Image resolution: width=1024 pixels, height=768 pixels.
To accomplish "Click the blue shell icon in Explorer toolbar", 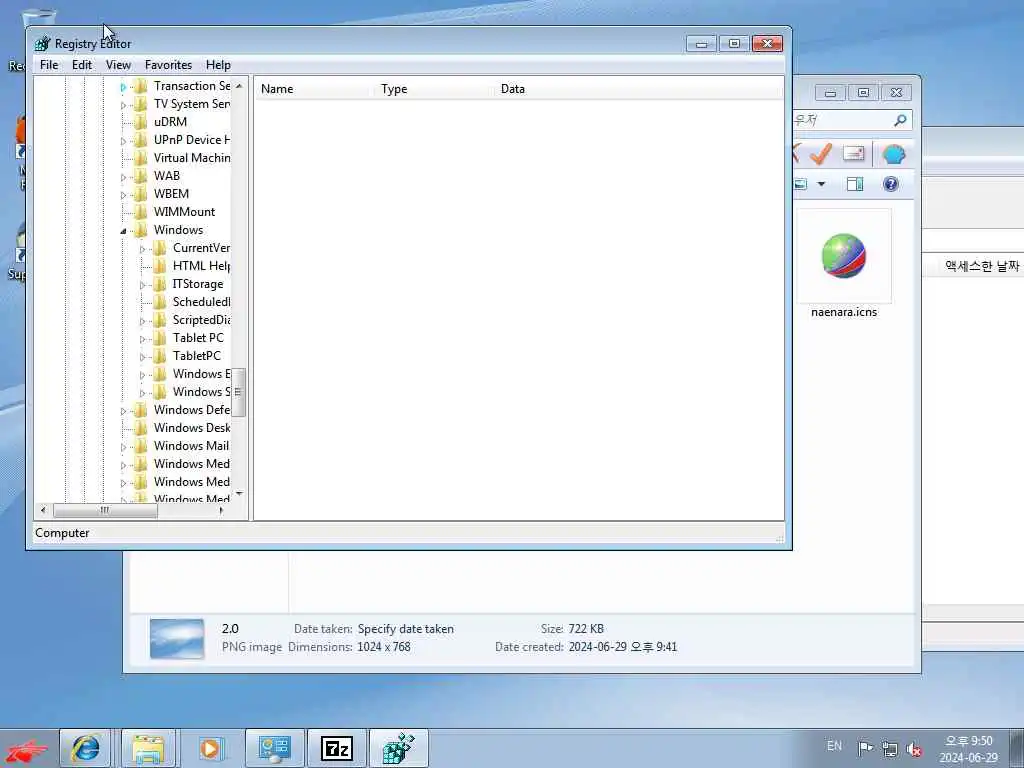I will tap(893, 155).
